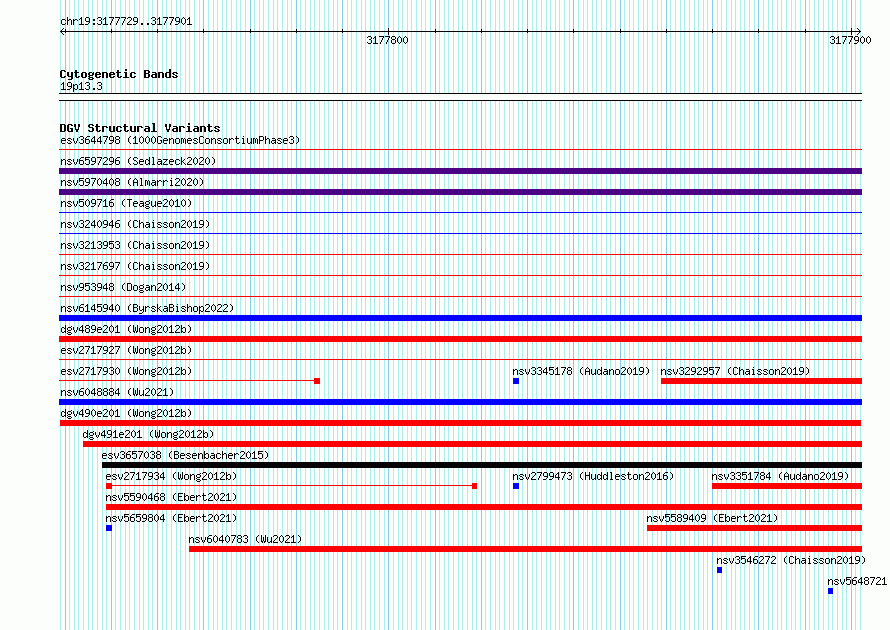Image resolution: width=890 pixels, height=630 pixels.
Task: Open the nsv6597296 (Sedlazeck2020) label
Action: click(138, 161)
